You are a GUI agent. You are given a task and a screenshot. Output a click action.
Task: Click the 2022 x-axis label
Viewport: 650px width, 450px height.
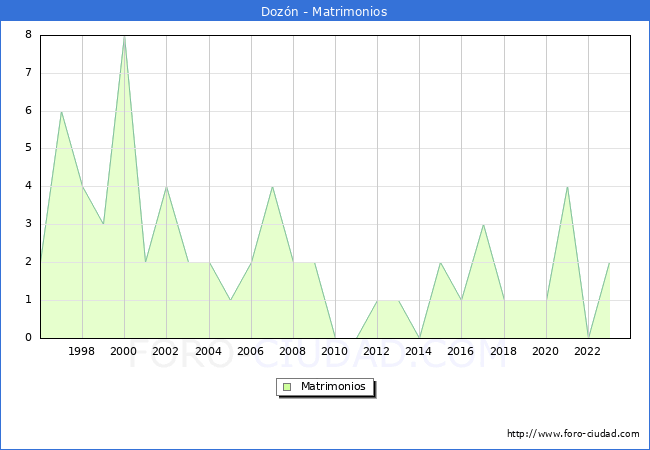point(588,351)
